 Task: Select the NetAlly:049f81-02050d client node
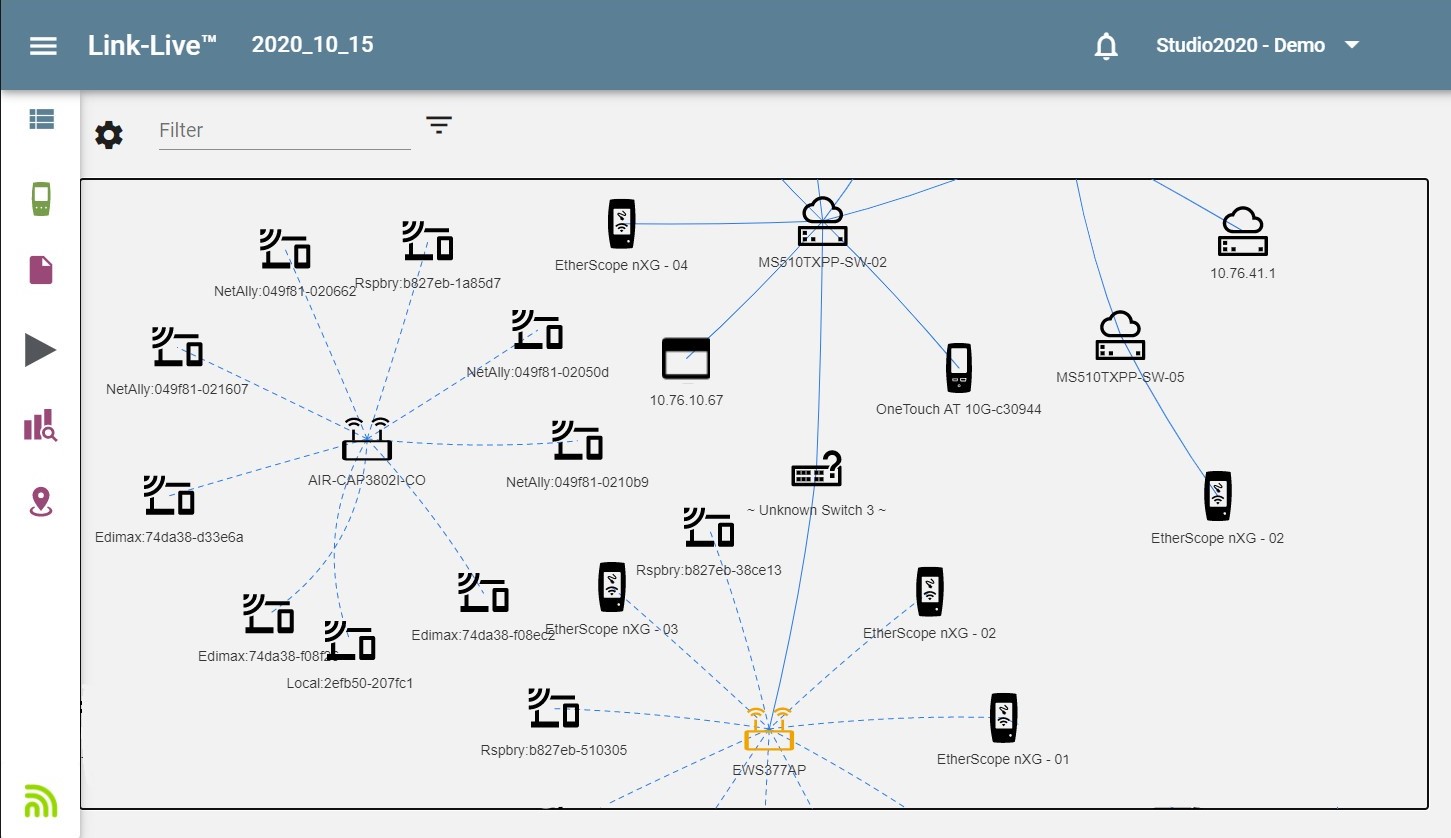(538, 330)
